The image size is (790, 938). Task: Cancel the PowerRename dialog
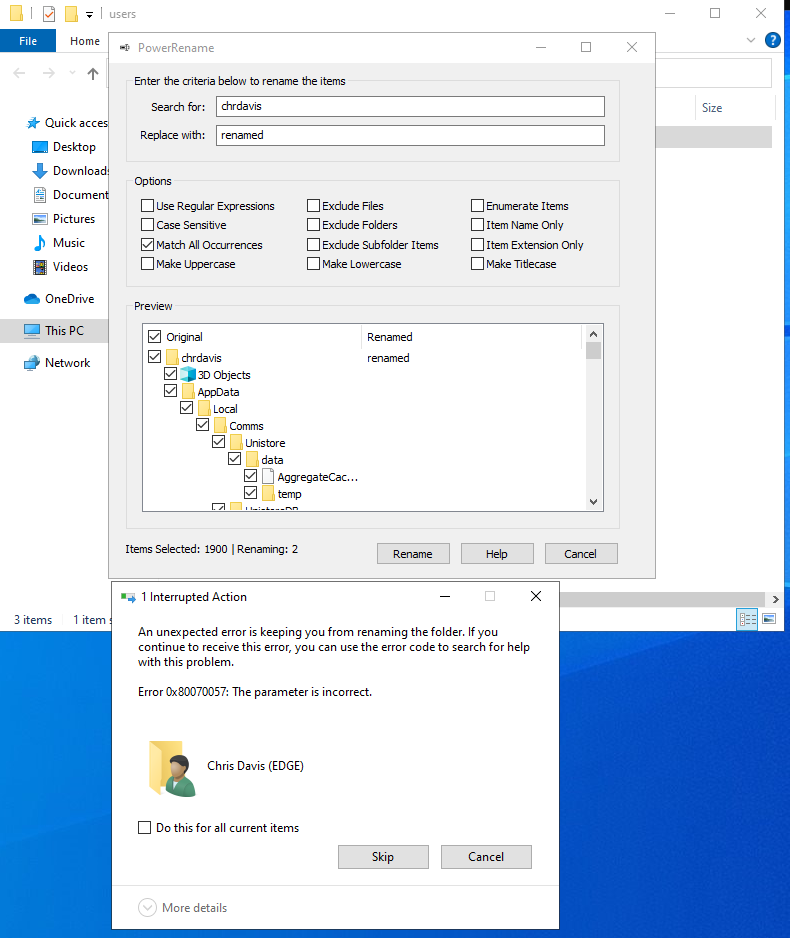coord(581,554)
